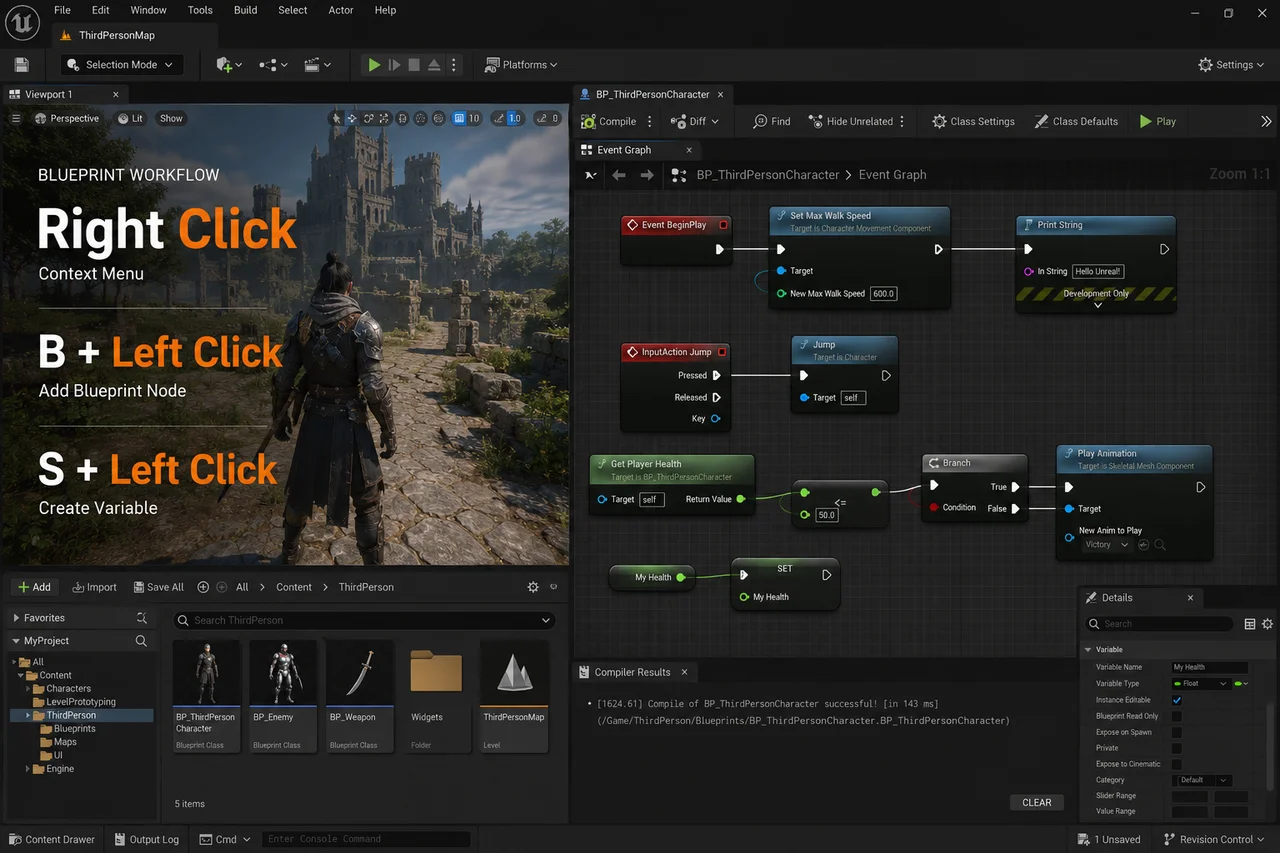Uncheck the Instance Editable checkbox

pos(1177,700)
